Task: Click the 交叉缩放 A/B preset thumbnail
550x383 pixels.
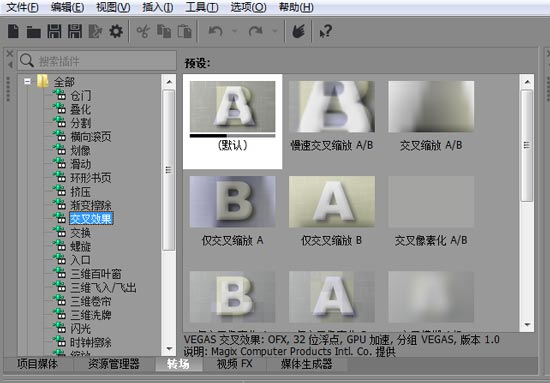Action: click(x=431, y=107)
